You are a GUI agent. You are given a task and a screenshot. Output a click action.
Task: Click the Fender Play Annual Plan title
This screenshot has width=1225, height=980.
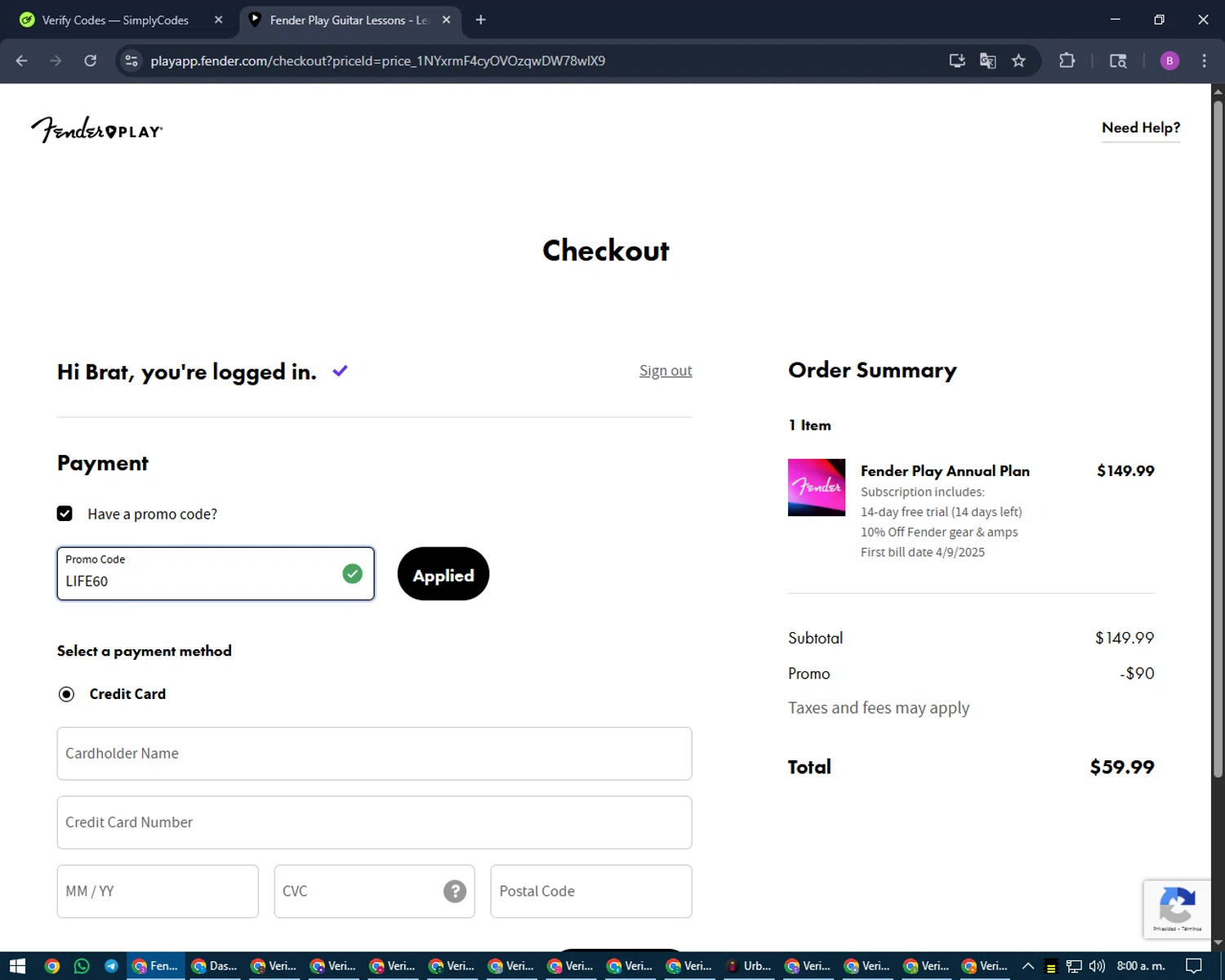[945, 471]
